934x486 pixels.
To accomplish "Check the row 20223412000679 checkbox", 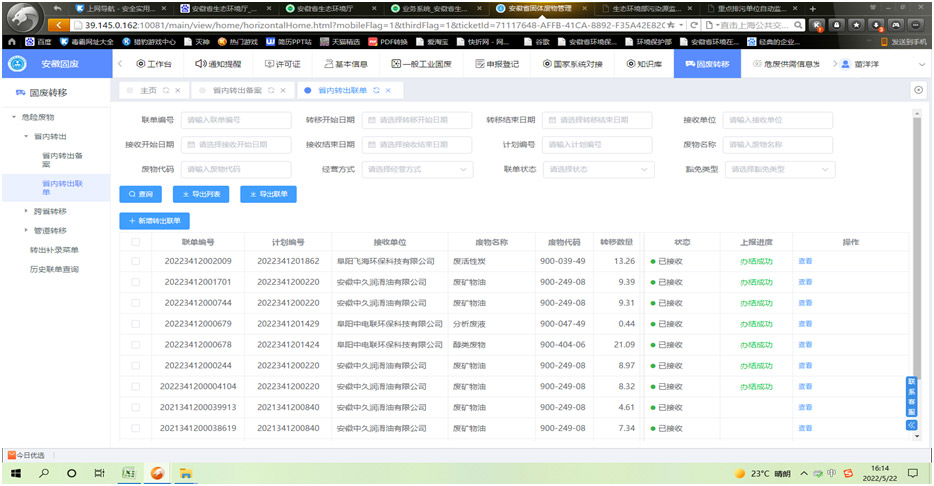I will pos(136,324).
